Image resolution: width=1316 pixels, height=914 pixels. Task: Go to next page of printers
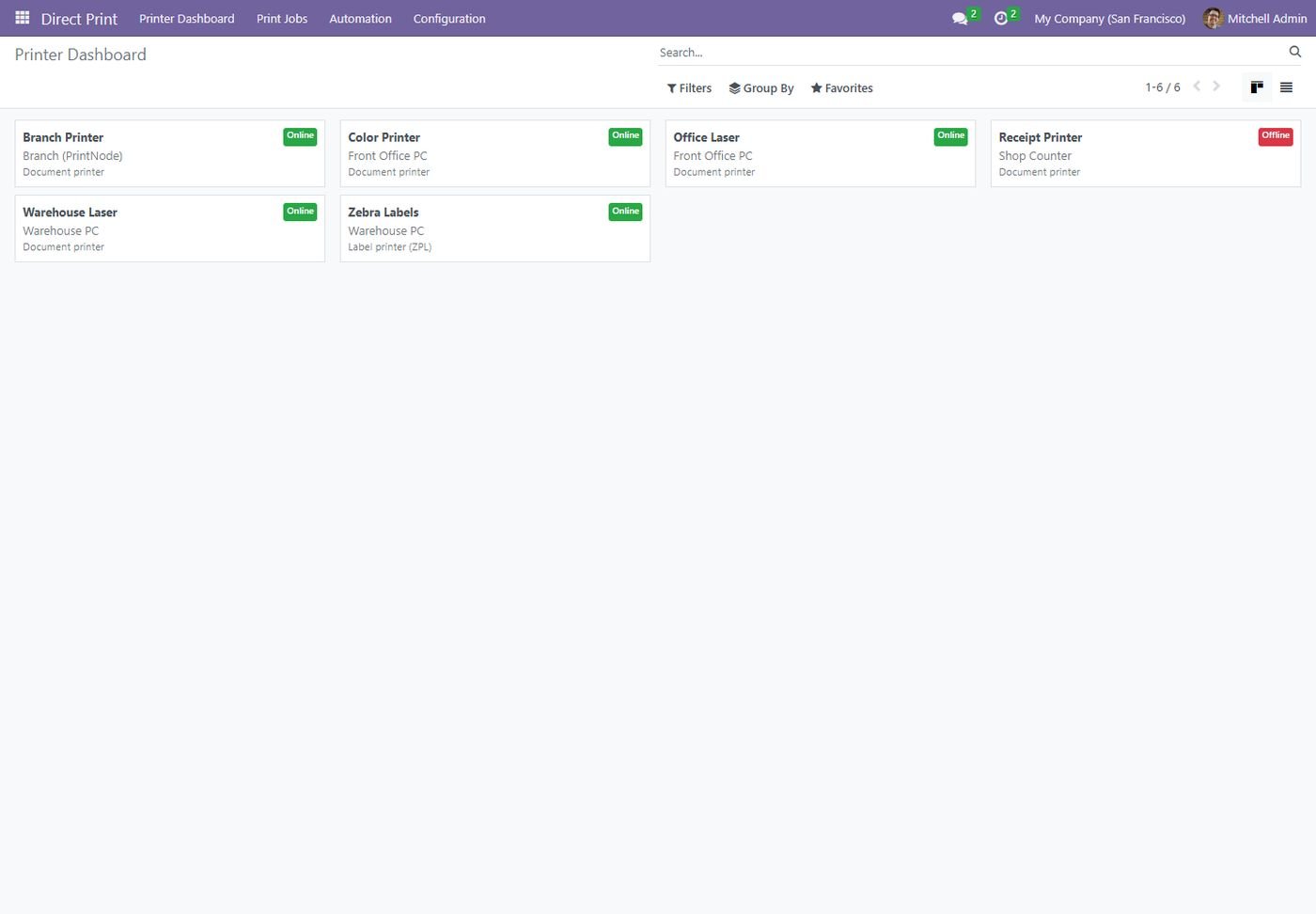(x=1216, y=87)
